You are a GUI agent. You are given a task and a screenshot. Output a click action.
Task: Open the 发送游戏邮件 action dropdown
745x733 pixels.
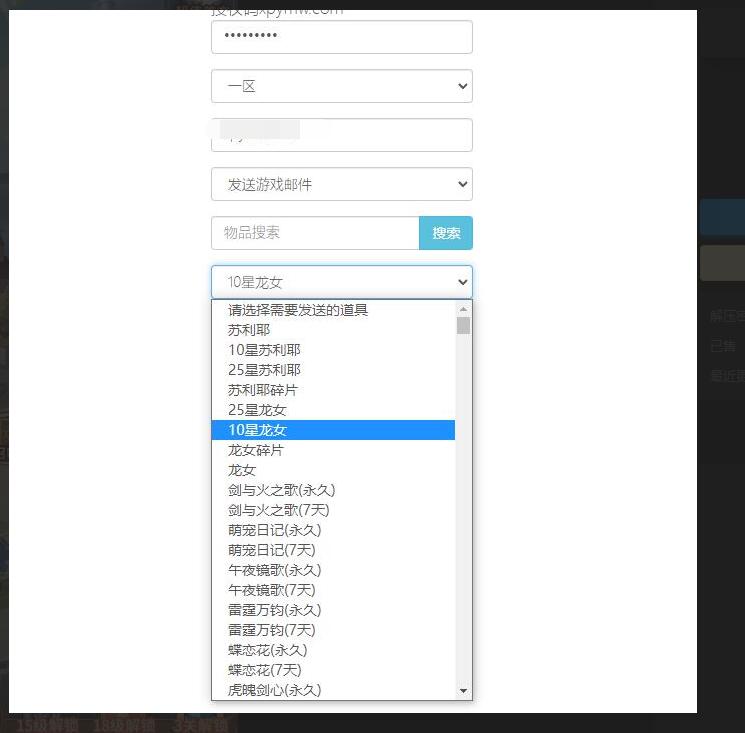(x=341, y=184)
